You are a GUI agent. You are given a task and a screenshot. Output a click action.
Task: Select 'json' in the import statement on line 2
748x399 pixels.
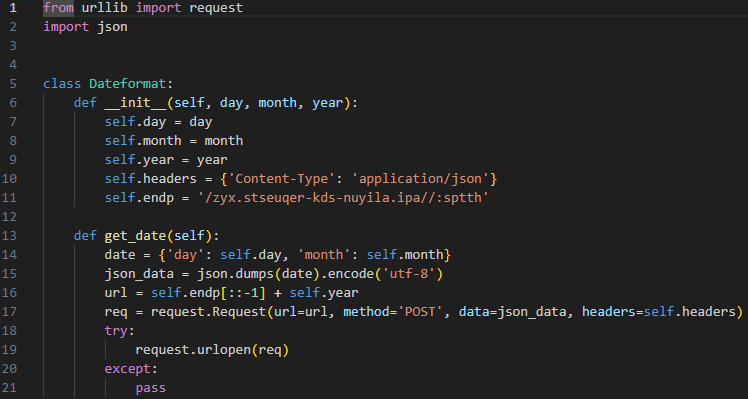pos(113,27)
